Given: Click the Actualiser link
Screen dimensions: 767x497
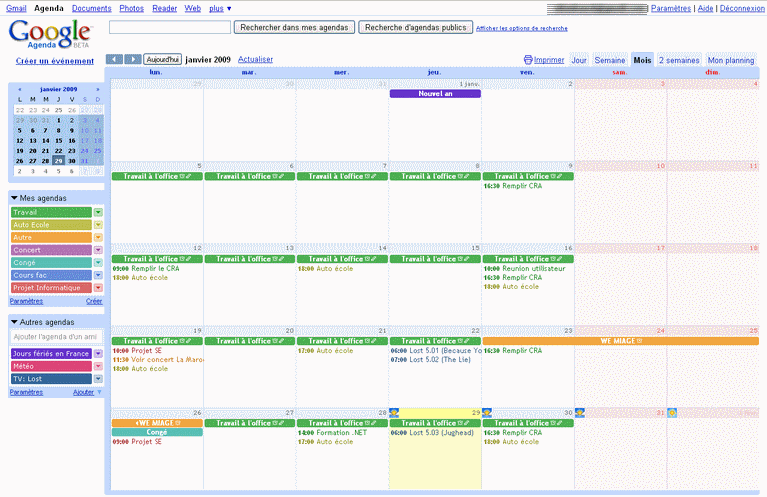Looking at the screenshot, I should [x=255, y=59].
